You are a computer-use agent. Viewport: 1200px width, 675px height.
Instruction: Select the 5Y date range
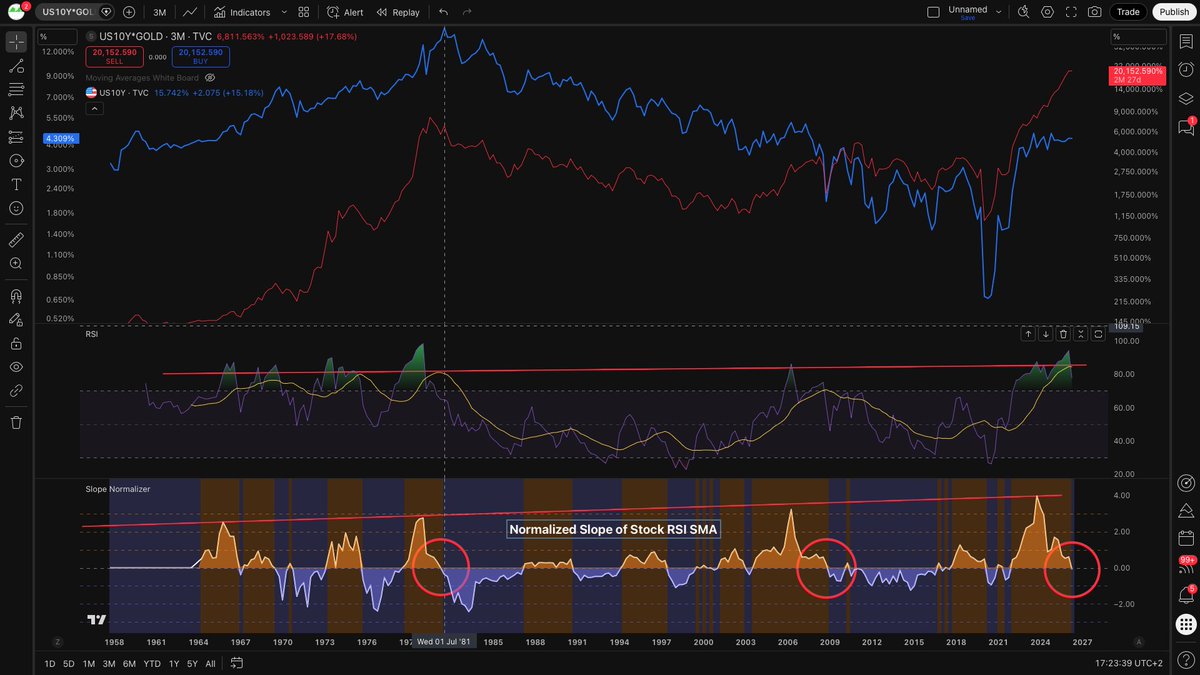coord(192,663)
